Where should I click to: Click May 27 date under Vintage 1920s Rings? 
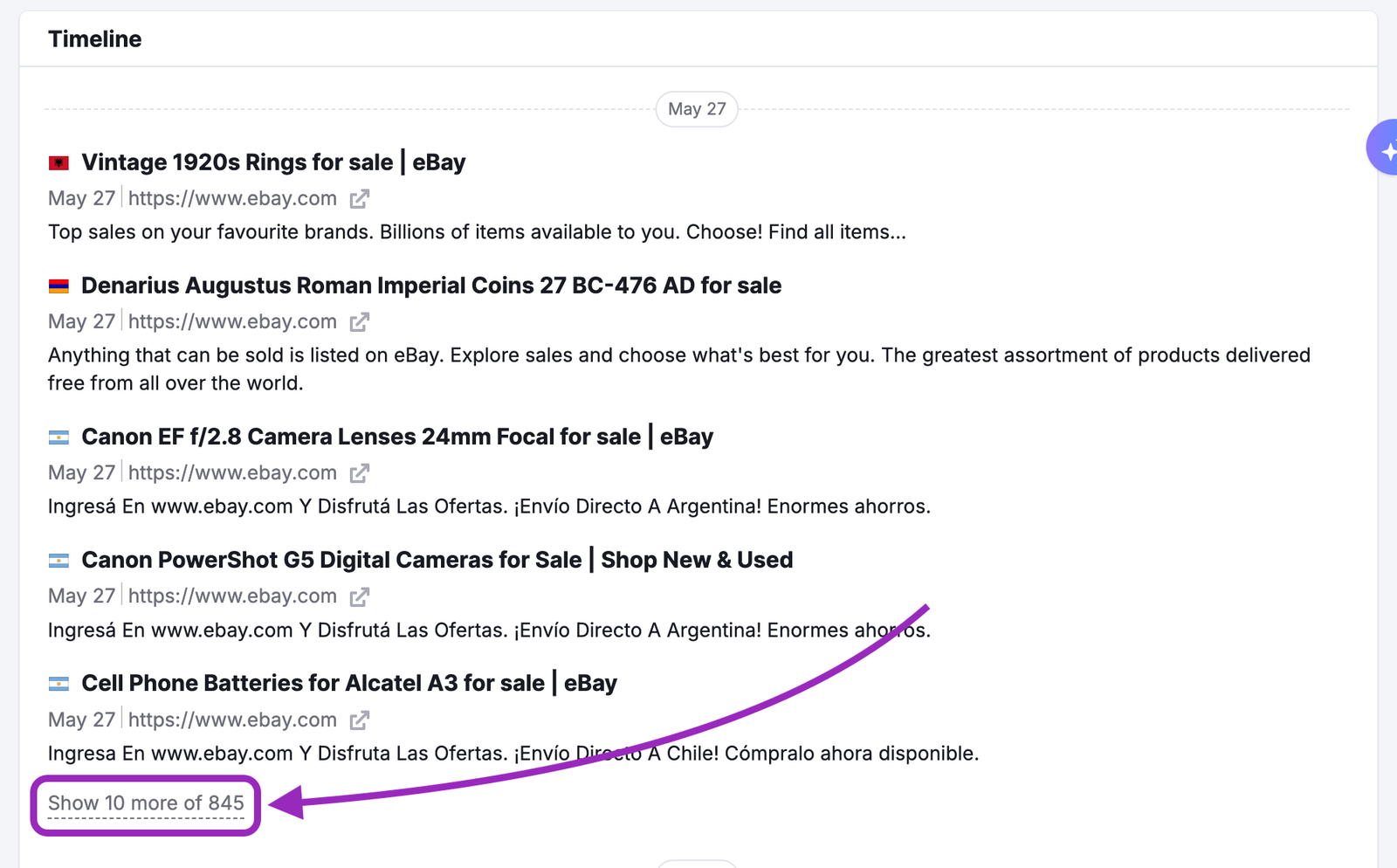(81, 199)
